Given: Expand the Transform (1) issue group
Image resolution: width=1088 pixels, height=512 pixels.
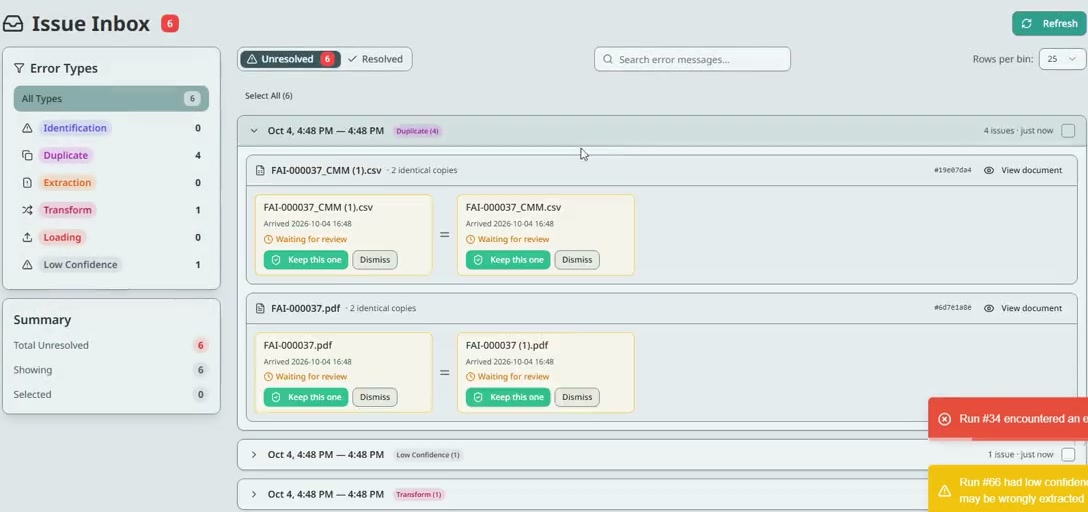Looking at the screenshot, I should tap(254, 494).
